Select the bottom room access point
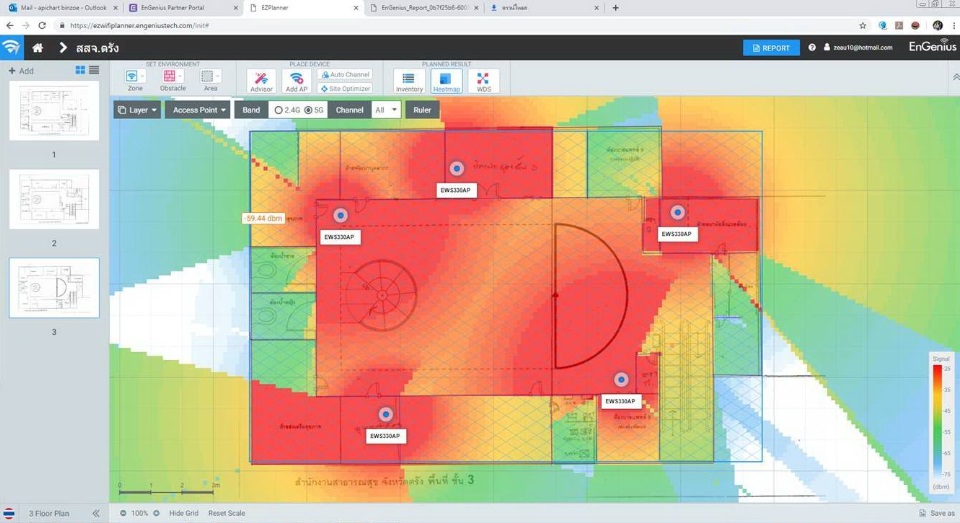 tap(386, 414)
